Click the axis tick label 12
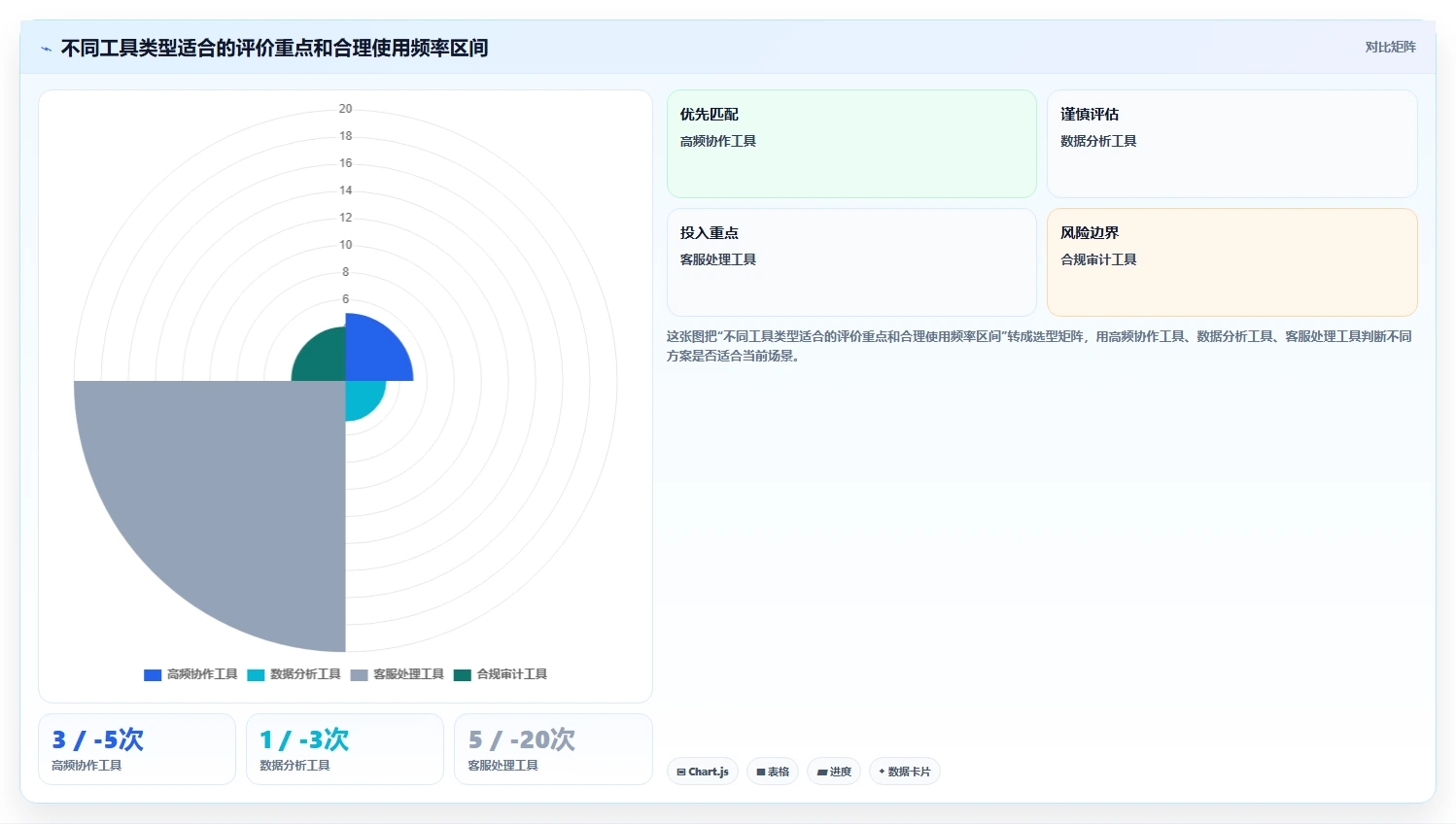This screenshot has height=824, width=1456. tap(345, 218)
